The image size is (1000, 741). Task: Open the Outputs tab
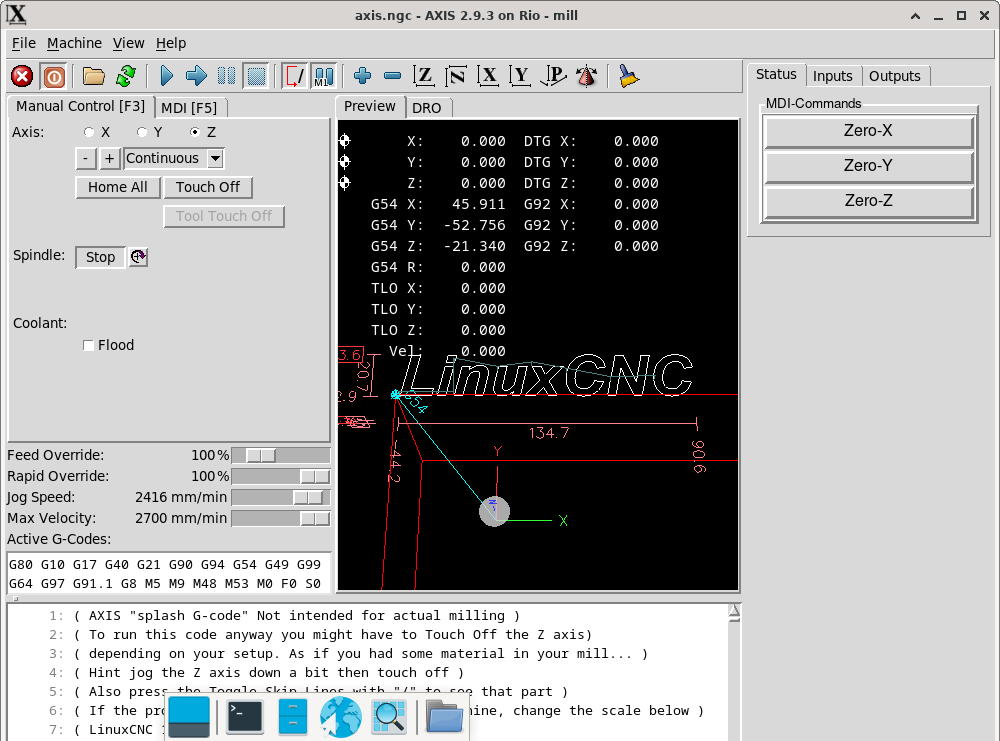click(x=894, y=76)
